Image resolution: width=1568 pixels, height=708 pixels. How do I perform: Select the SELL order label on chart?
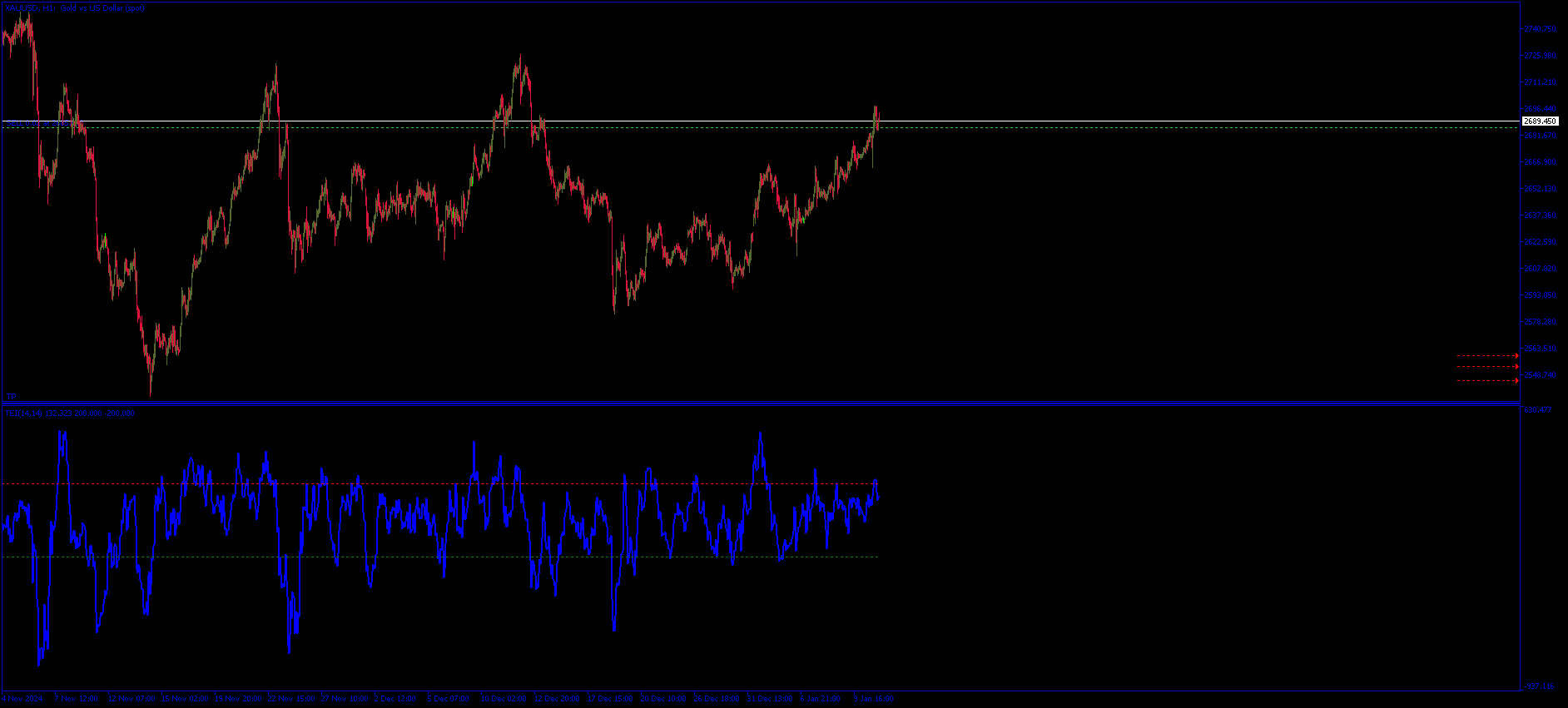(x=33, y=123)
